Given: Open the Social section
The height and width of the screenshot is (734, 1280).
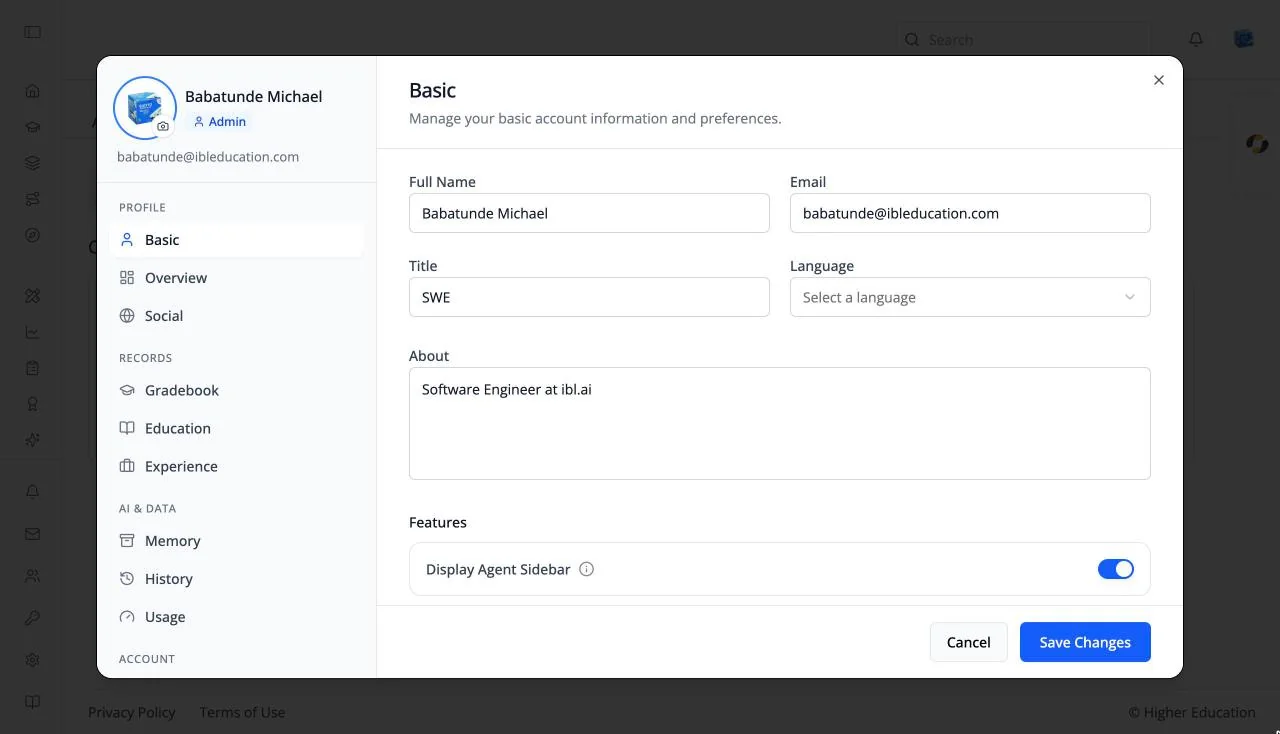Looking at the screenshot, I should coord(237,316).
